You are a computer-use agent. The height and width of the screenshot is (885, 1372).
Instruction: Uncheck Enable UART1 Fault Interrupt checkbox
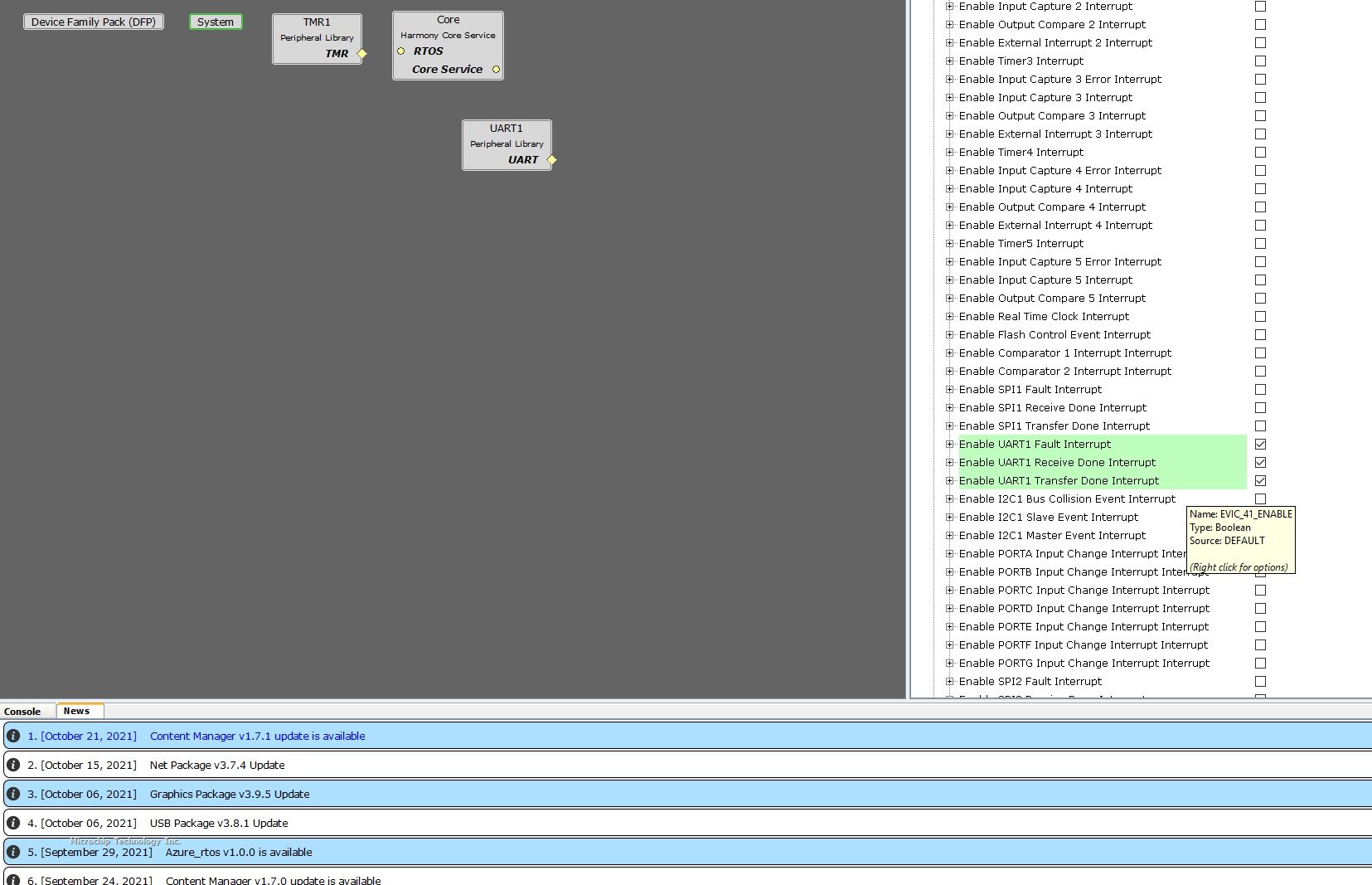(x=1260, y=445)
